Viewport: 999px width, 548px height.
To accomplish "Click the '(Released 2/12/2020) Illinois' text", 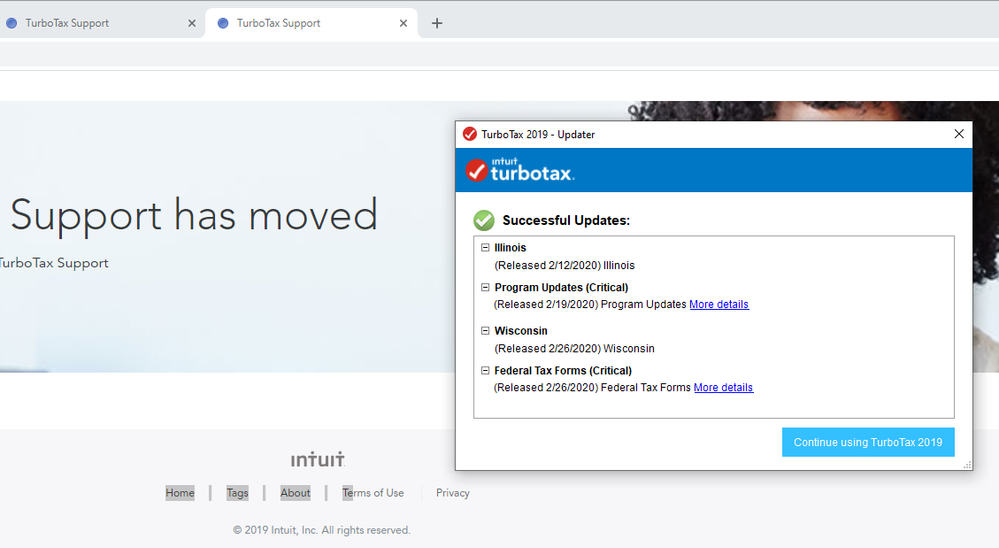I will [x=564, y=265].
